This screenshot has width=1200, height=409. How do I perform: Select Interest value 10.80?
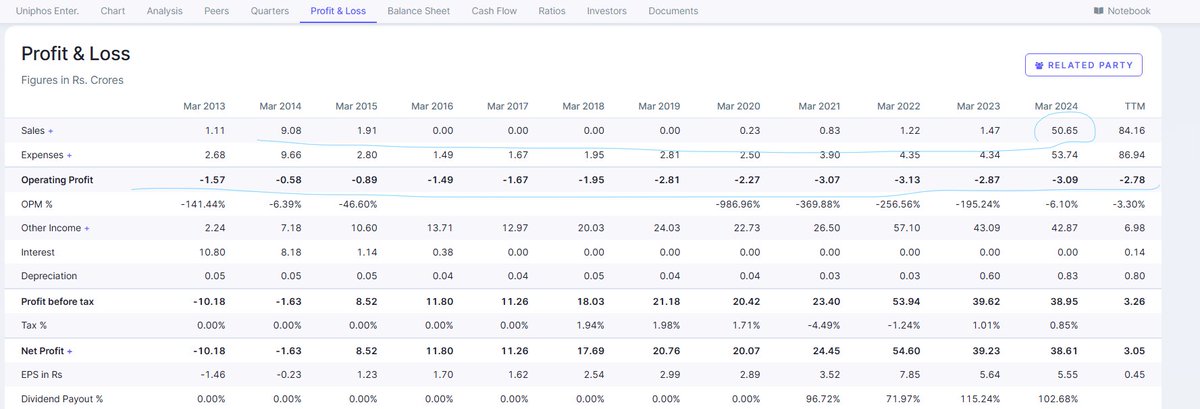[212, 252]
